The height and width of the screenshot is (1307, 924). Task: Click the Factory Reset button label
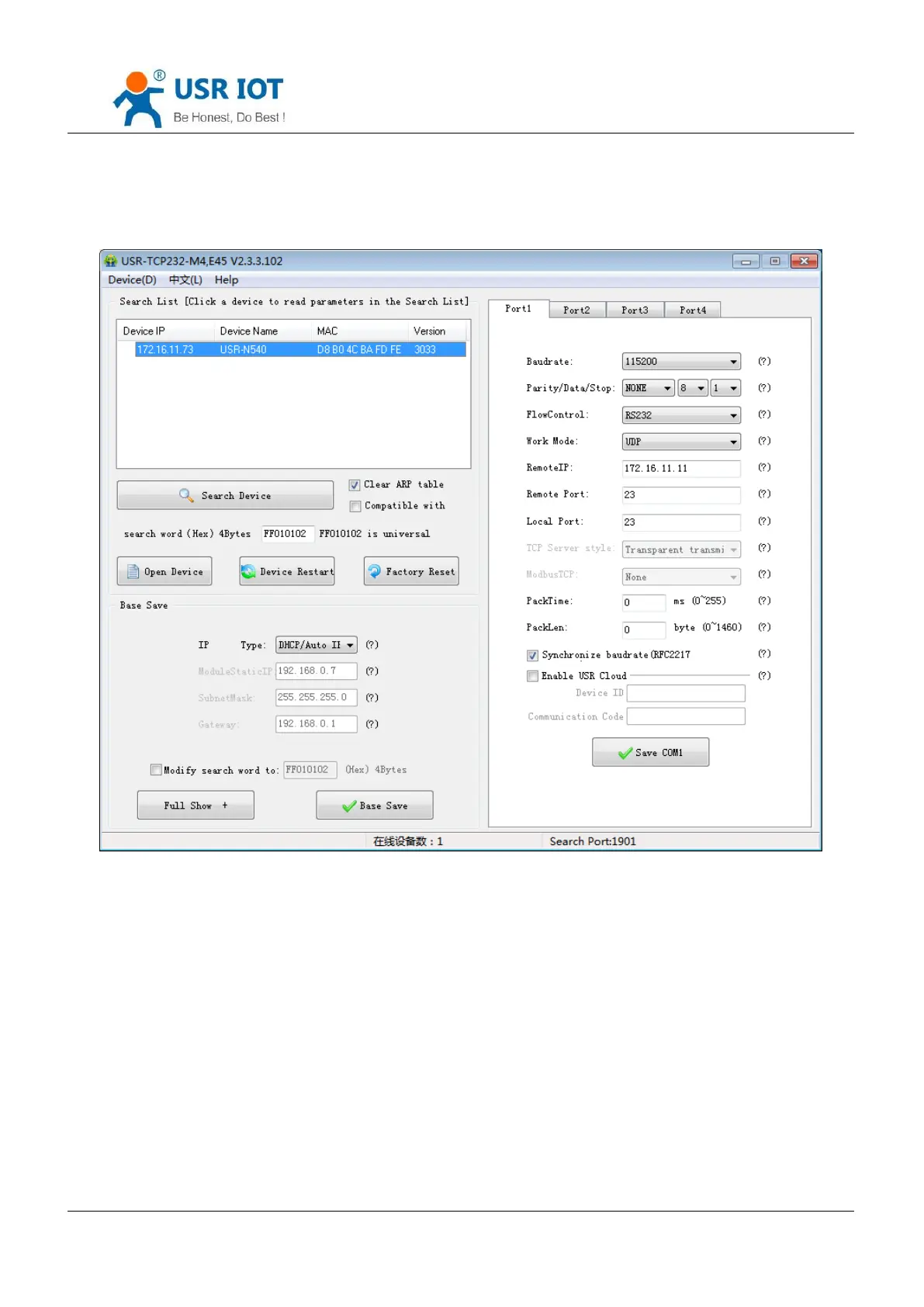click(x=420, y=572)
